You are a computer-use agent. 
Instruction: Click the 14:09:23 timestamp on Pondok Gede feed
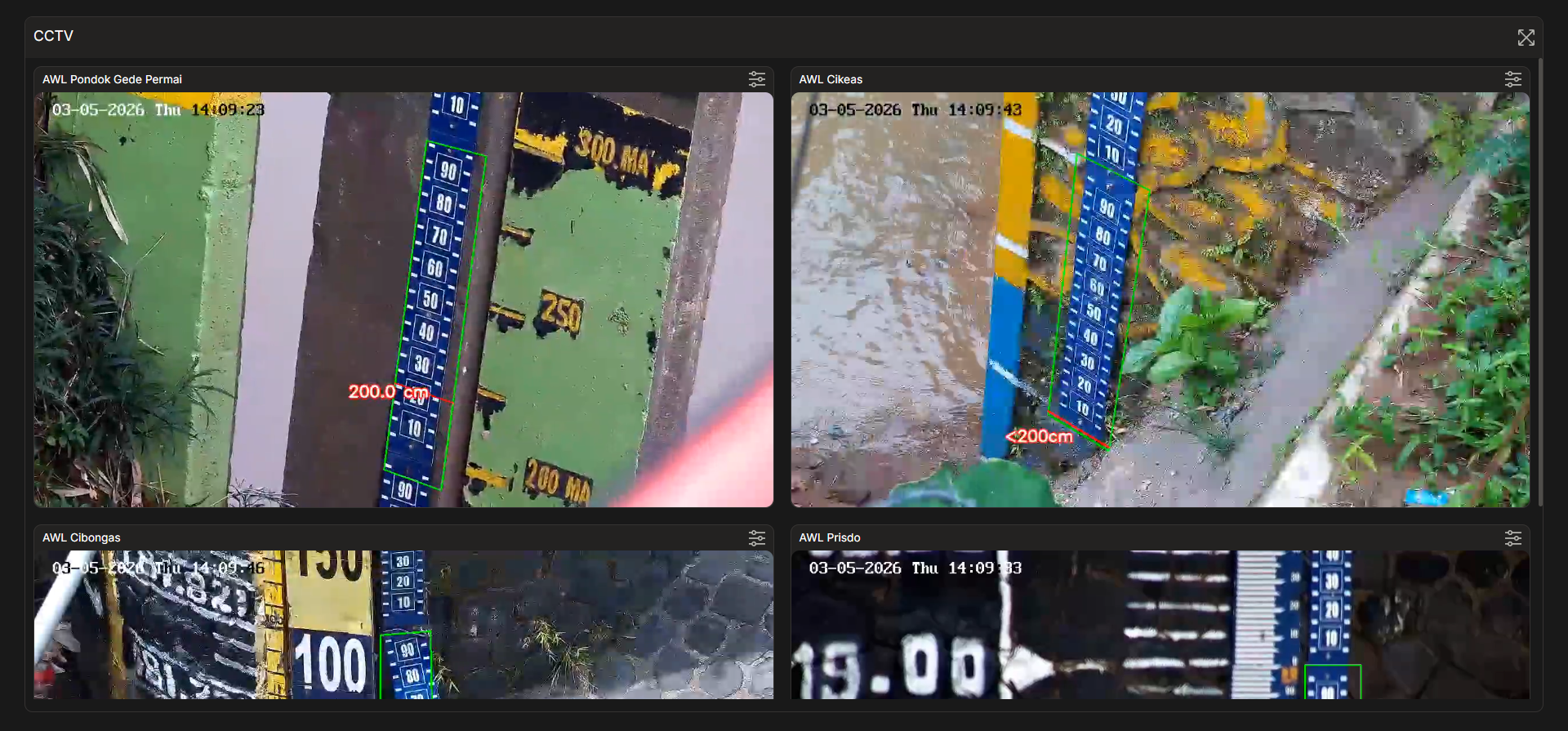pos(228,109)
